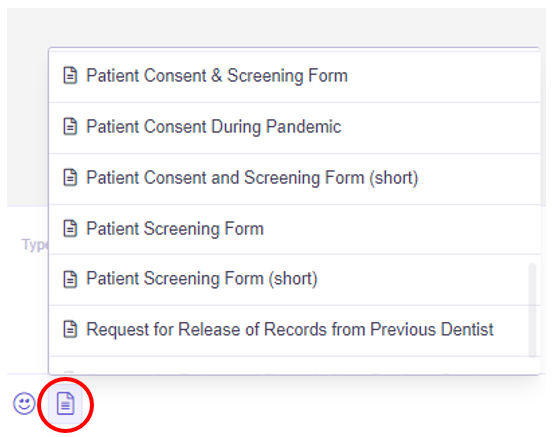Click document icon beside Patient Consent and Screening Form (short)
Image resolution: width=552 pixels, height=437 pixels.
70,177
